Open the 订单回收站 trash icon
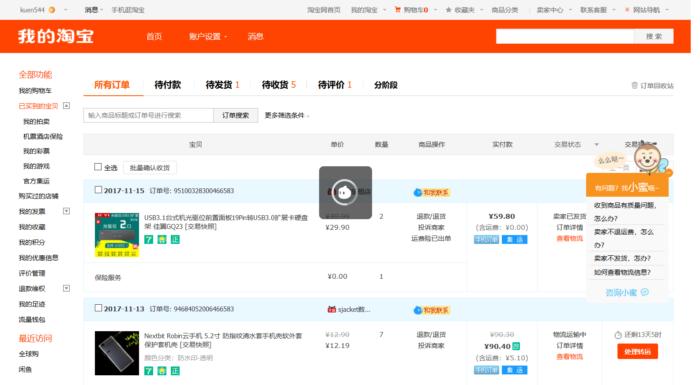Viewport: 700px width, 385px height. pos(634,85)
